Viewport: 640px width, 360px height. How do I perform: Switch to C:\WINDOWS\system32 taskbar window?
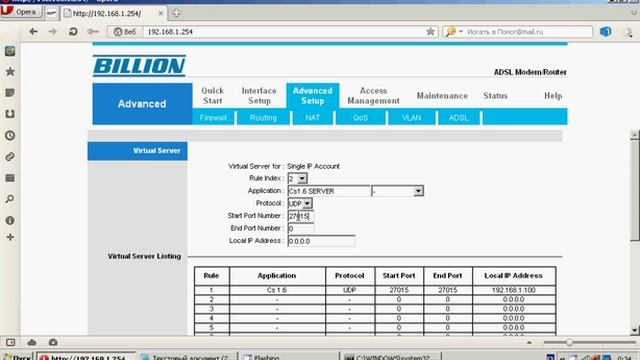pyautogui.click(x=392, y=357)
